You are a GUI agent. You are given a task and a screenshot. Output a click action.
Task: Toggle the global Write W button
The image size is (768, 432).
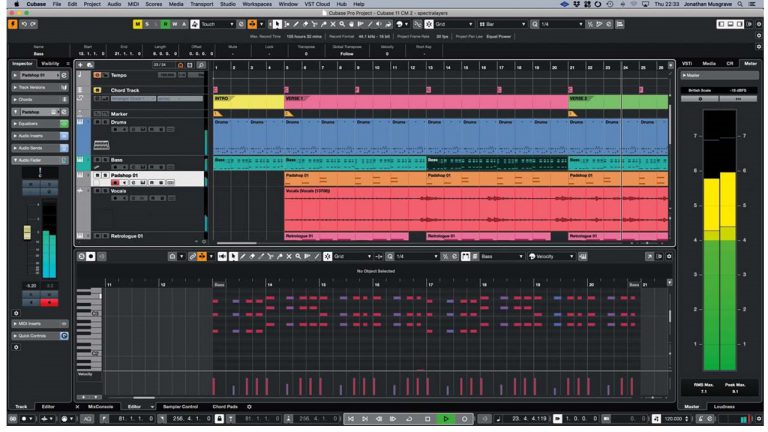click(175, 24)
